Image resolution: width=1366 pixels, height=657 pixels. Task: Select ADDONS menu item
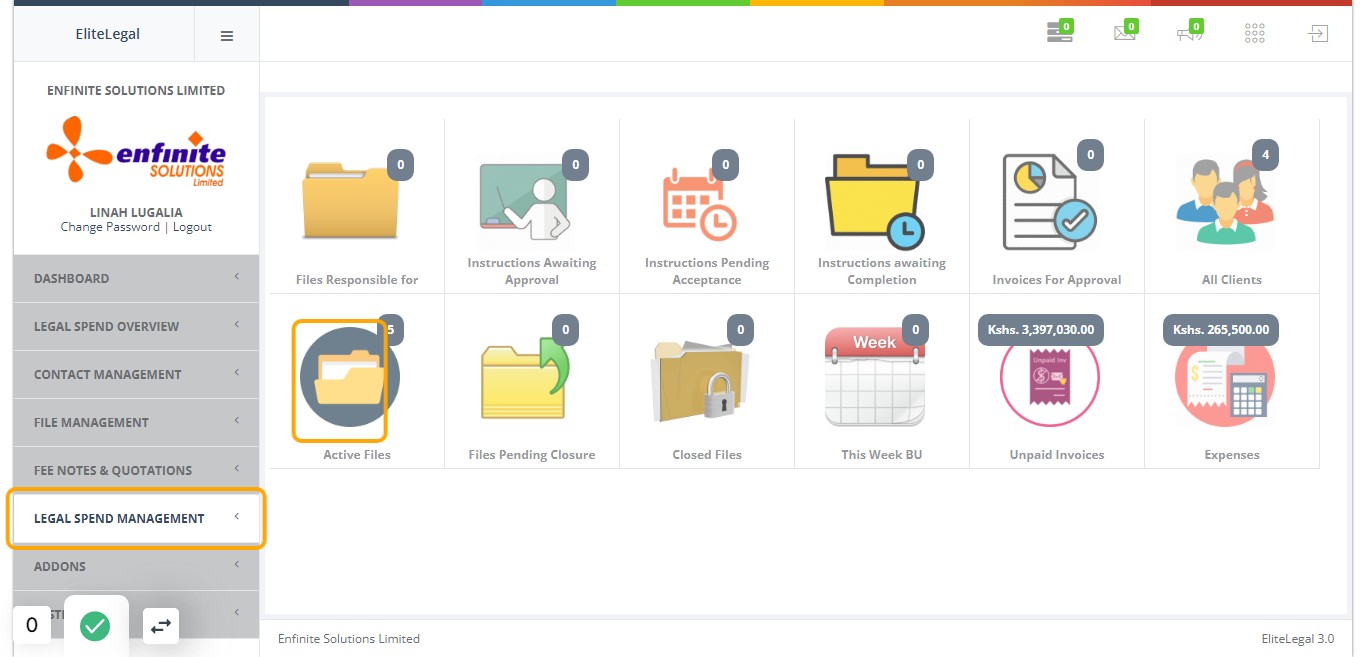[136, 566]
